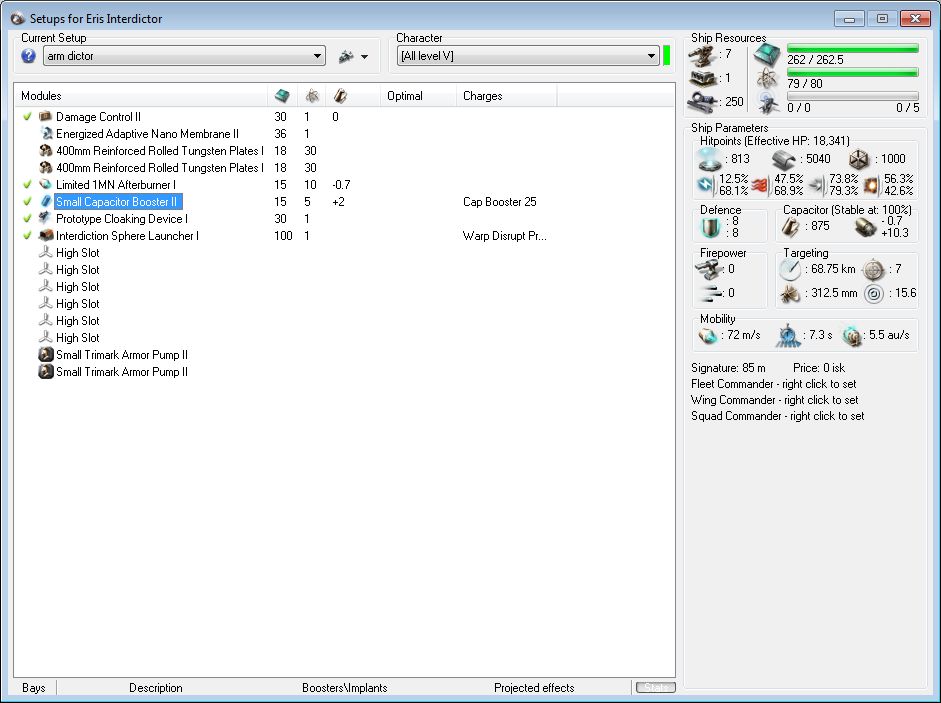Image resolution: width=941 pixels, height=703 pixels.
Task: Toggle the Limited 1MN Afterburner I active checkmark
Action: (x=27, y=184)
